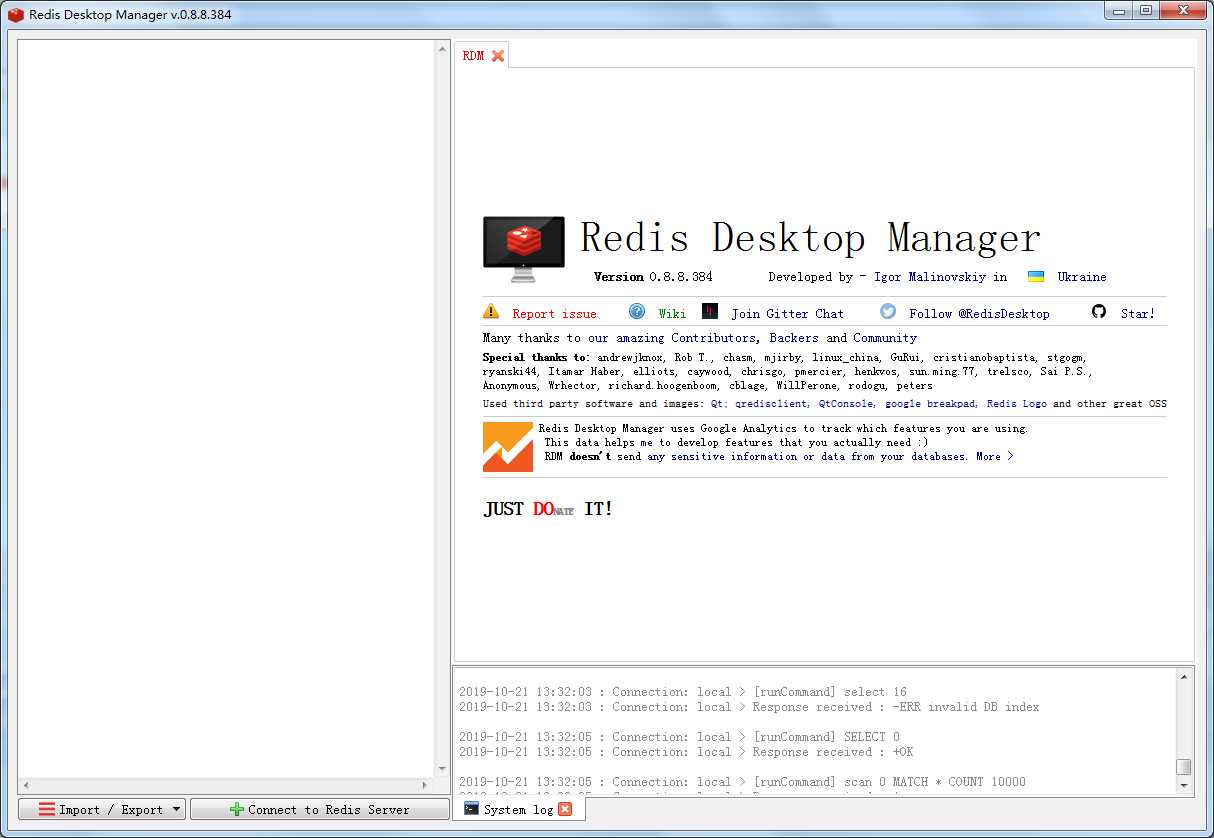Click connection tree horizontal scroll left arrow
1214x838 pixels.
tap(26, 785)
